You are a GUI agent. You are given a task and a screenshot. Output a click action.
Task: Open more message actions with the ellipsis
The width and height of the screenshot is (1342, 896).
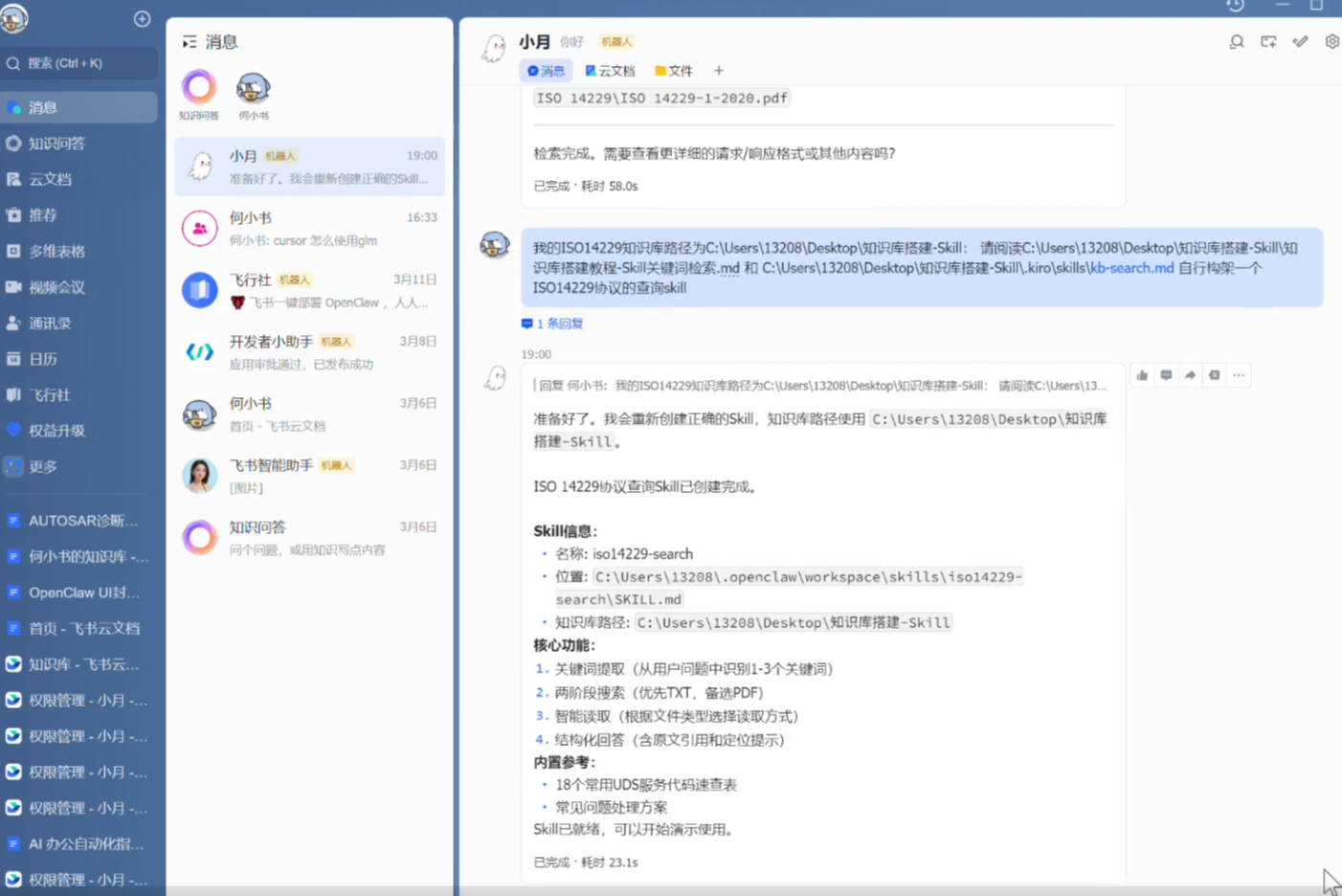pyautogui.click(x=1239, y=375)
